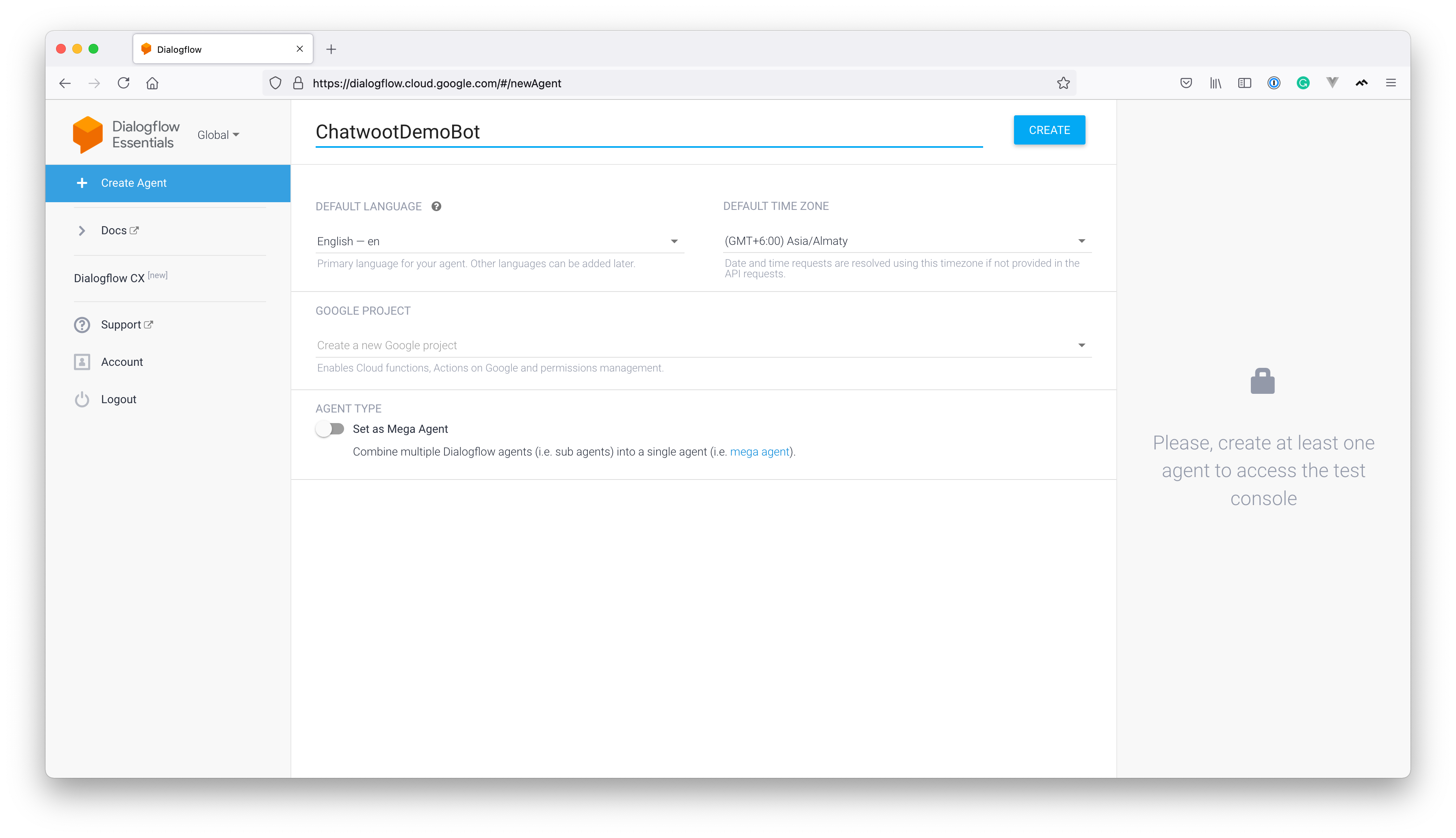The height and width of the screenshot is (838, 1456).
Task: Click the browser bookmark star icon
Action: point(1065,83)
